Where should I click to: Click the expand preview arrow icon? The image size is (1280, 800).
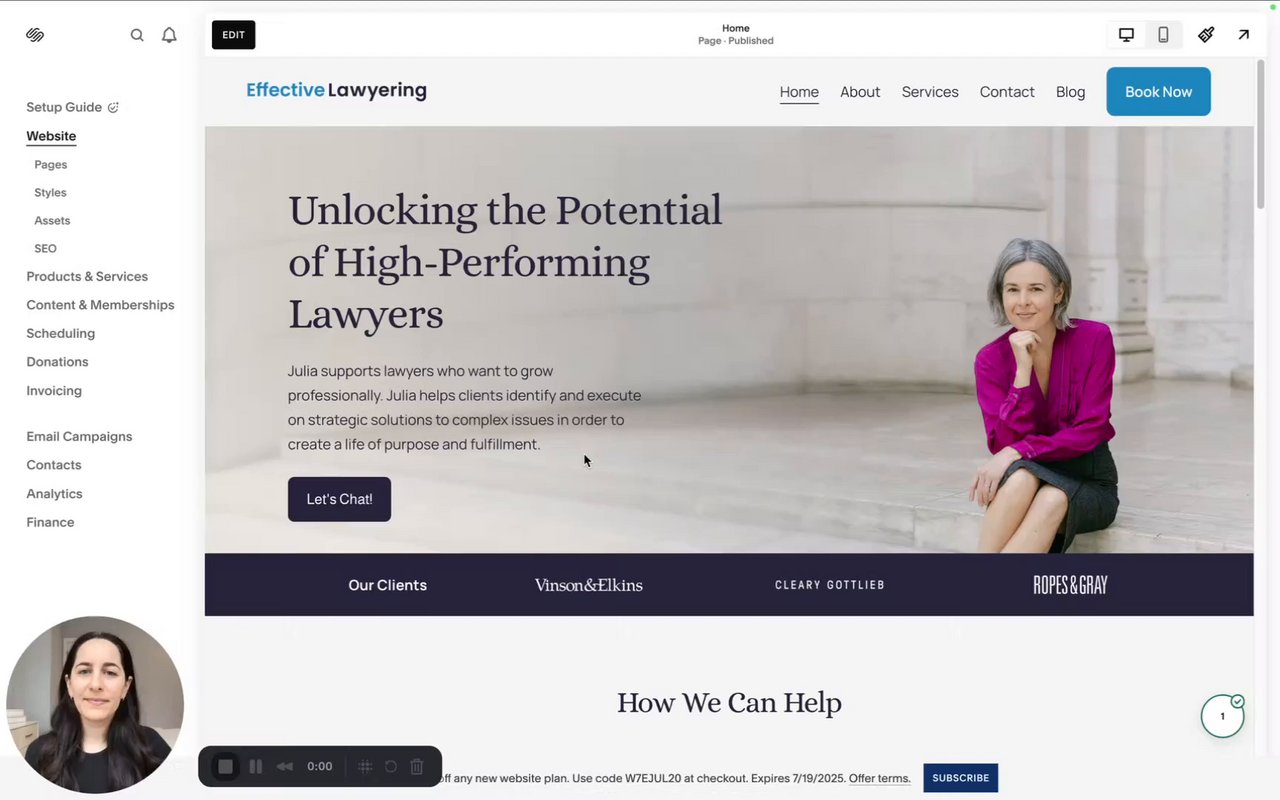pos(1243,35)
